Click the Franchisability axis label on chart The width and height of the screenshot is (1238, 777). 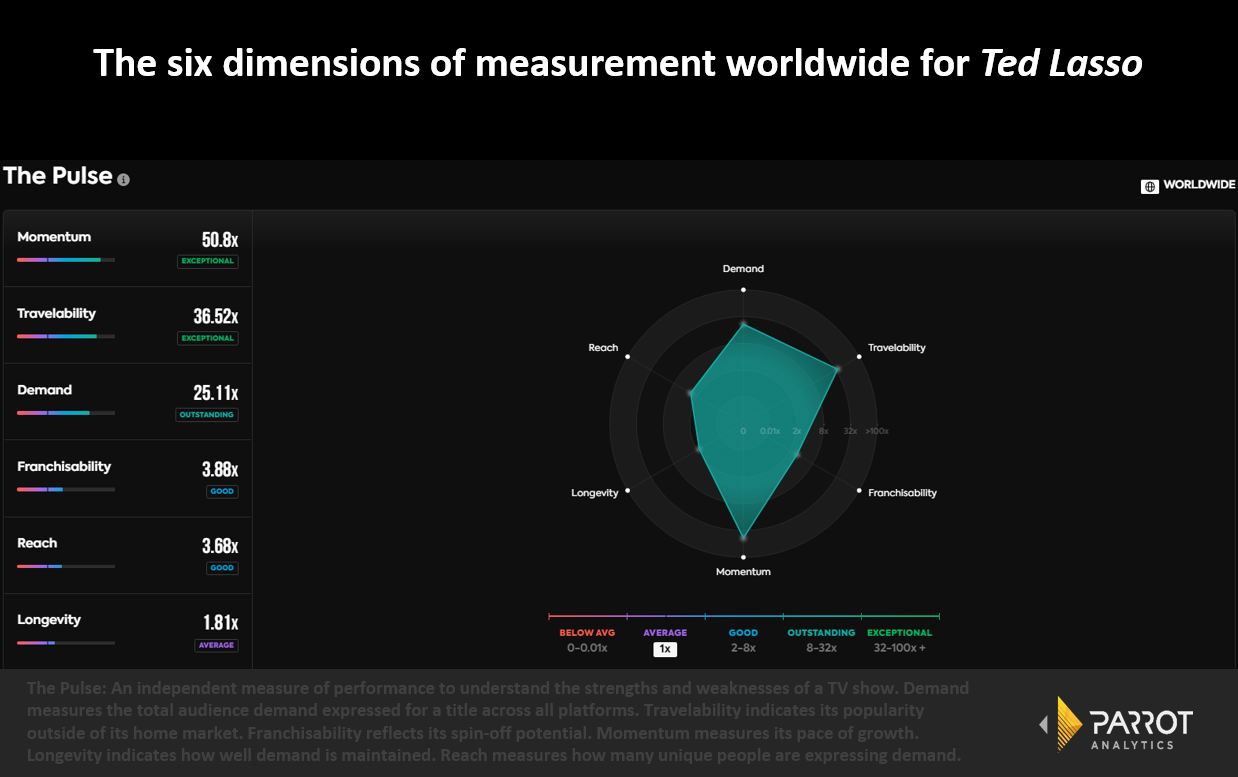tap(903, 493)
